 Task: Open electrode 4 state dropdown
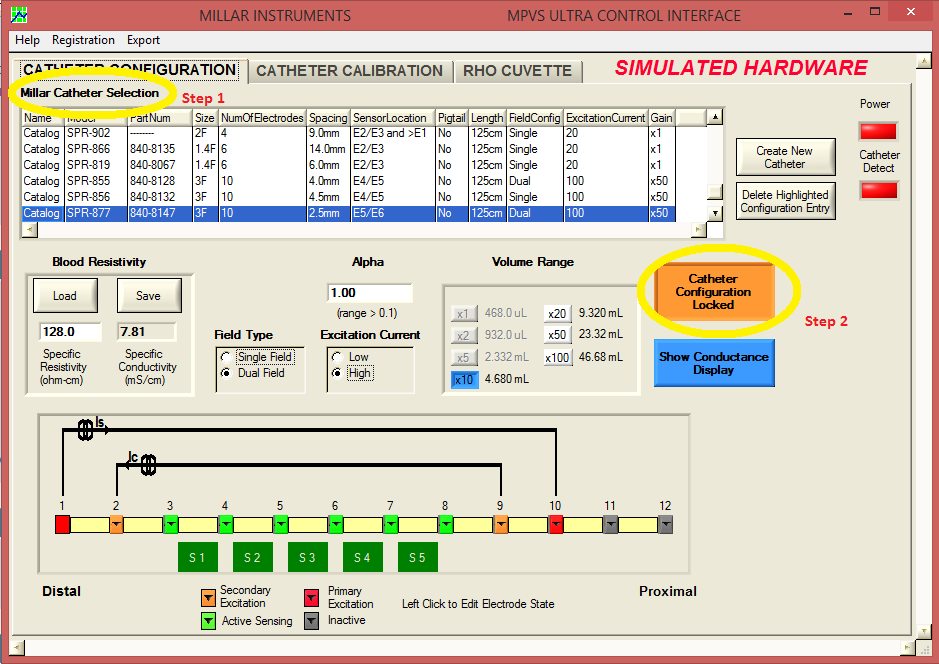point(226,525)
